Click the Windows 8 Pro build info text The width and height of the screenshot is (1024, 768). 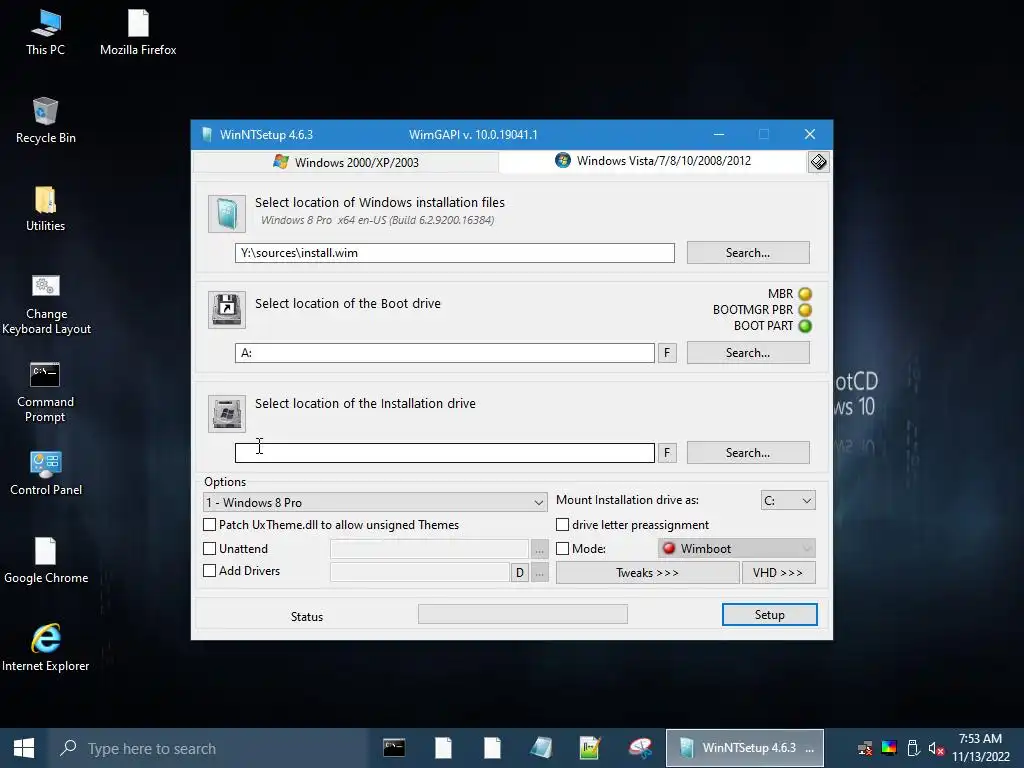[x=377, y=220]
